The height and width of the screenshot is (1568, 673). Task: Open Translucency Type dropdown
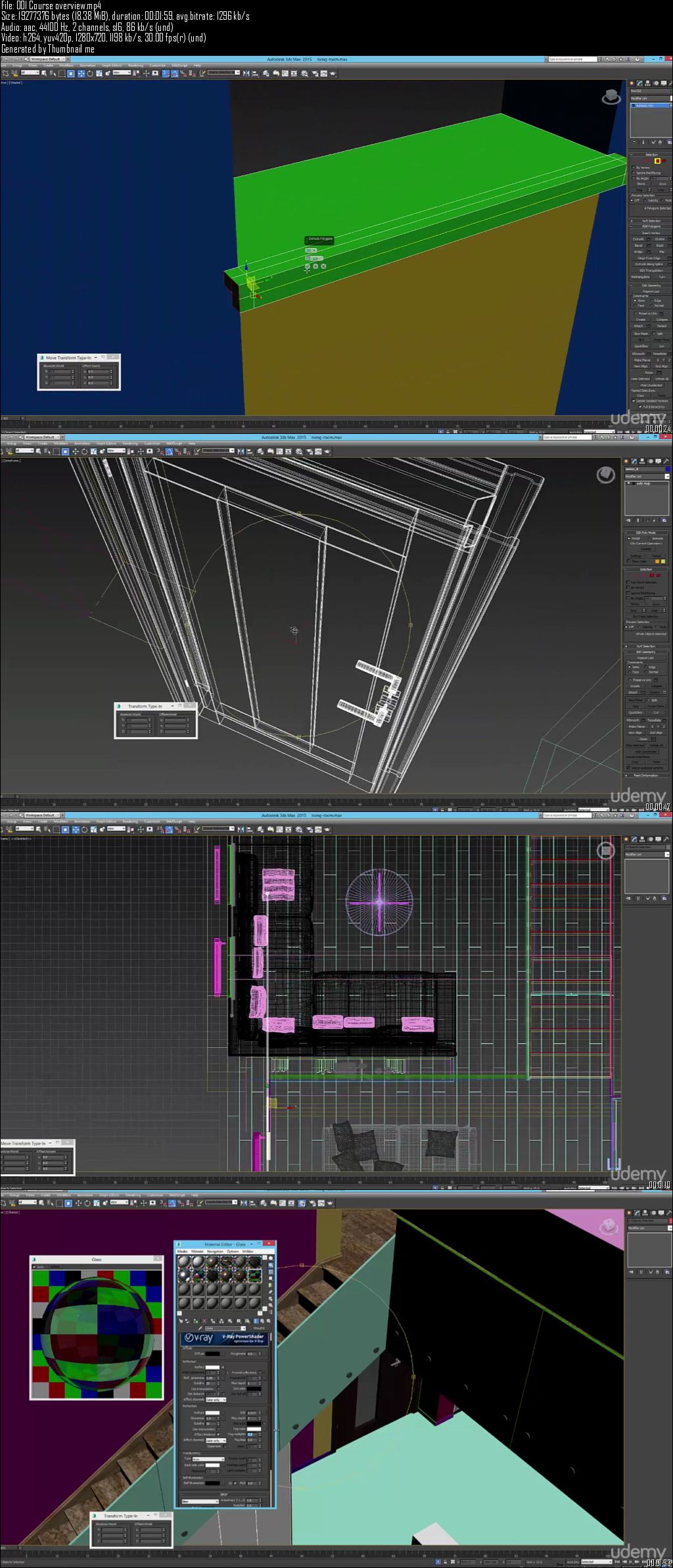click(208, 1460)
